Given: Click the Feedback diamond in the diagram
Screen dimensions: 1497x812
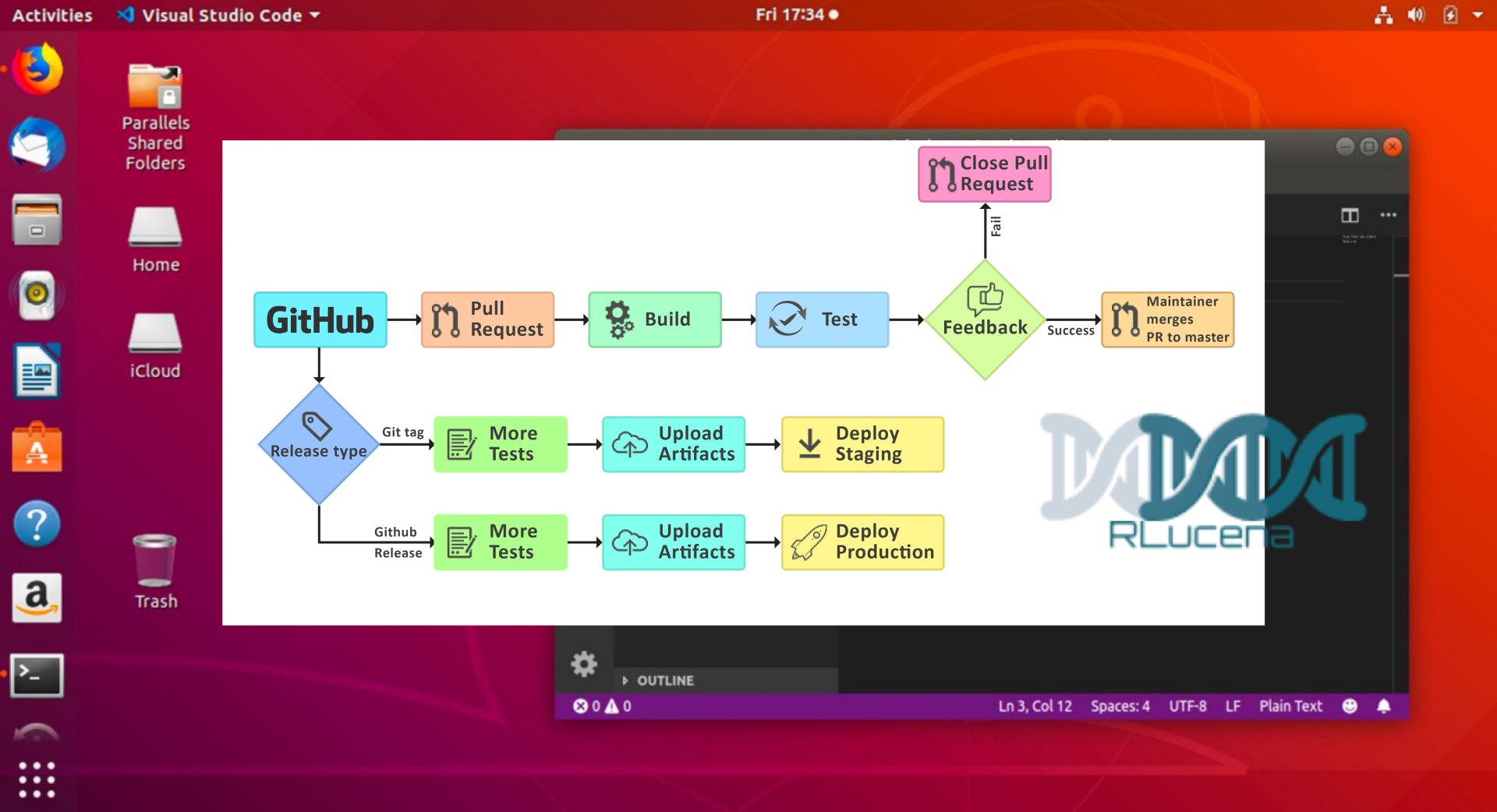Looking at the screenshot, I should point(986,320).
